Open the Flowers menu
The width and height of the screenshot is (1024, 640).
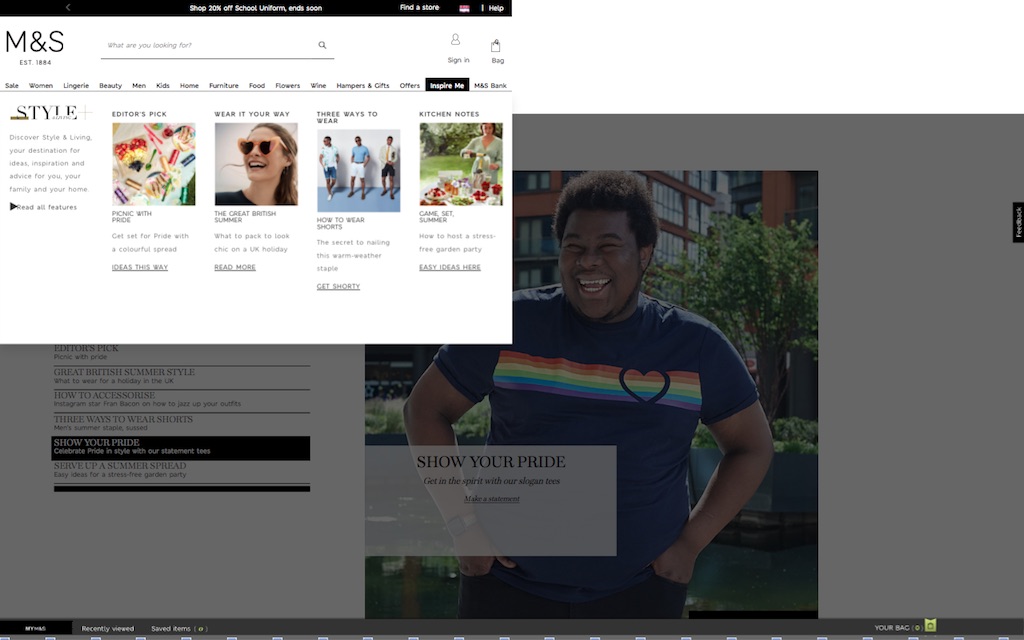[x=287, y=86]
